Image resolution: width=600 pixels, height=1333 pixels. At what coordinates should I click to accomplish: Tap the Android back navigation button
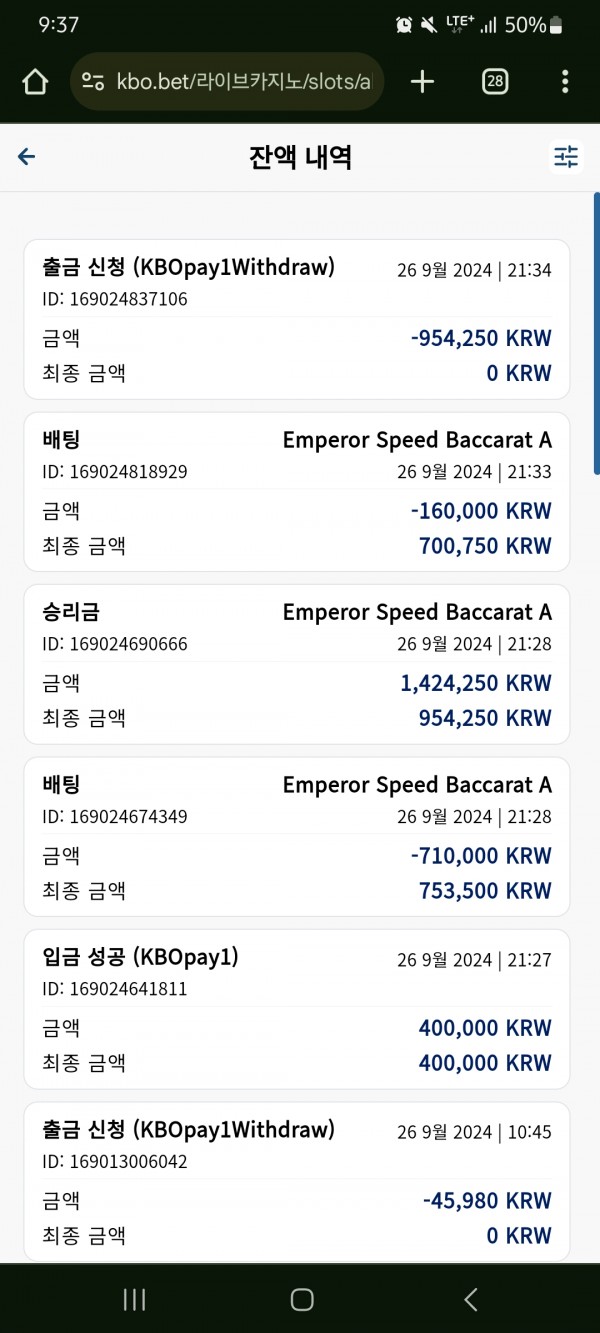pyautogui.click(x=470, y=1299)
